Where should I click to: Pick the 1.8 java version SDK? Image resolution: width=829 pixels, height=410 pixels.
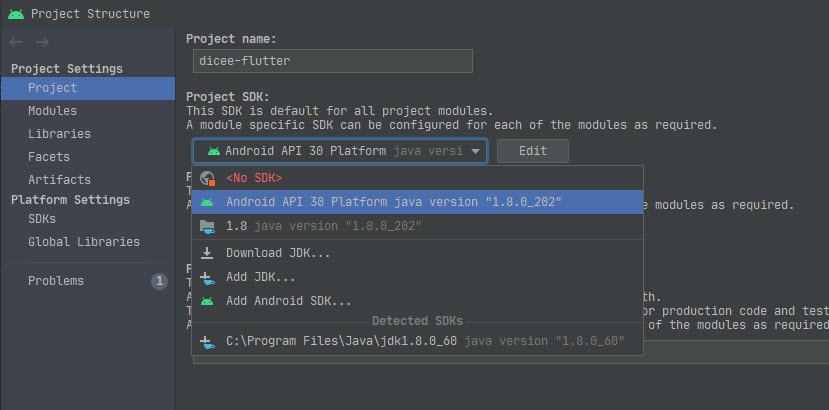[417, 226]
